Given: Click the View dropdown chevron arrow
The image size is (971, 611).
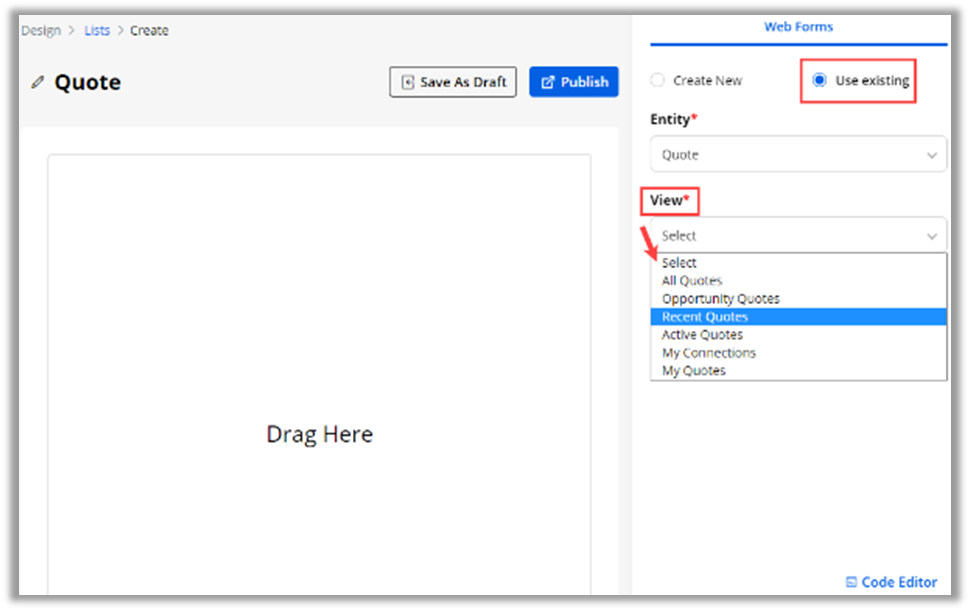Looking at the screenshot, I should [x=931, y=236].
